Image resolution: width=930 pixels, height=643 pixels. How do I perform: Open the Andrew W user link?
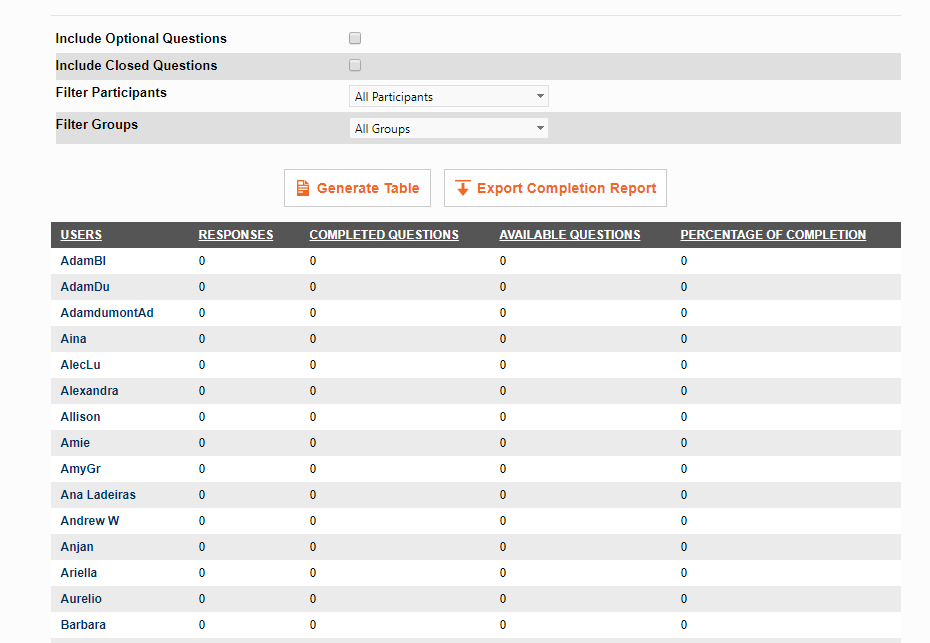[90, 521]
